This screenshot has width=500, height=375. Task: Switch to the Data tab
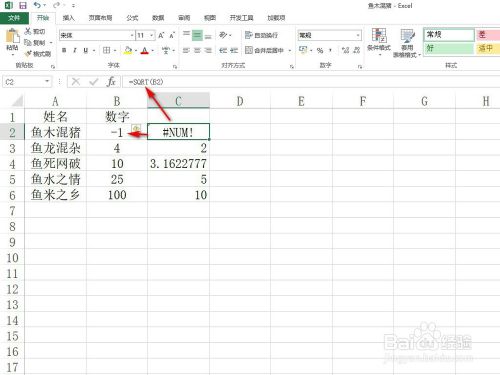[158, 18]
